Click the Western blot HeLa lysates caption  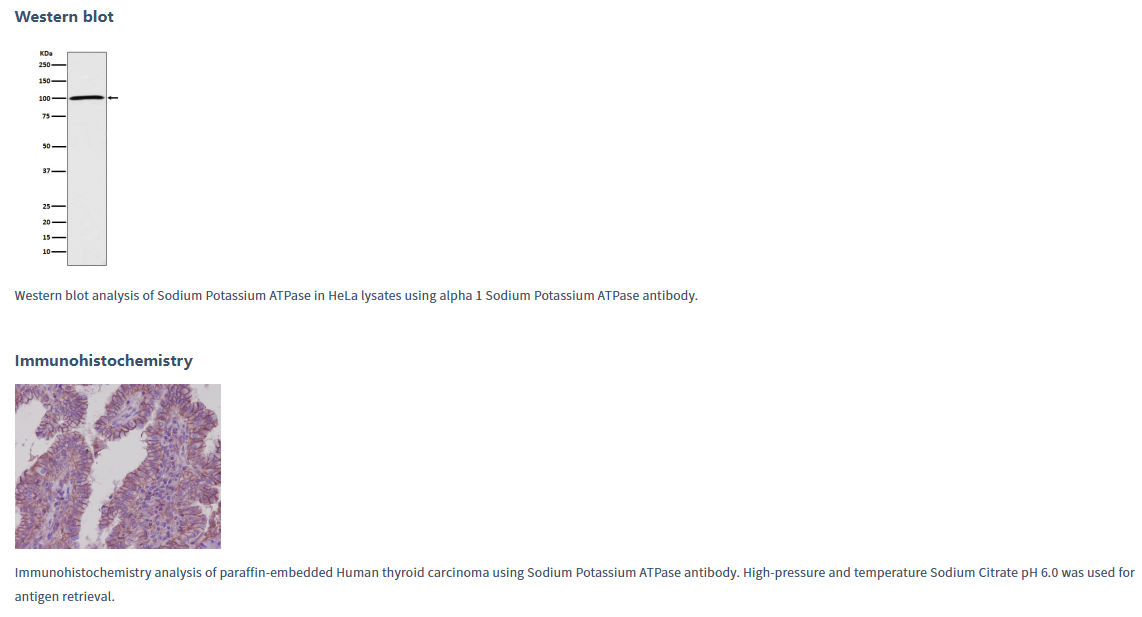pyautogui.click(x=356, y=296)
